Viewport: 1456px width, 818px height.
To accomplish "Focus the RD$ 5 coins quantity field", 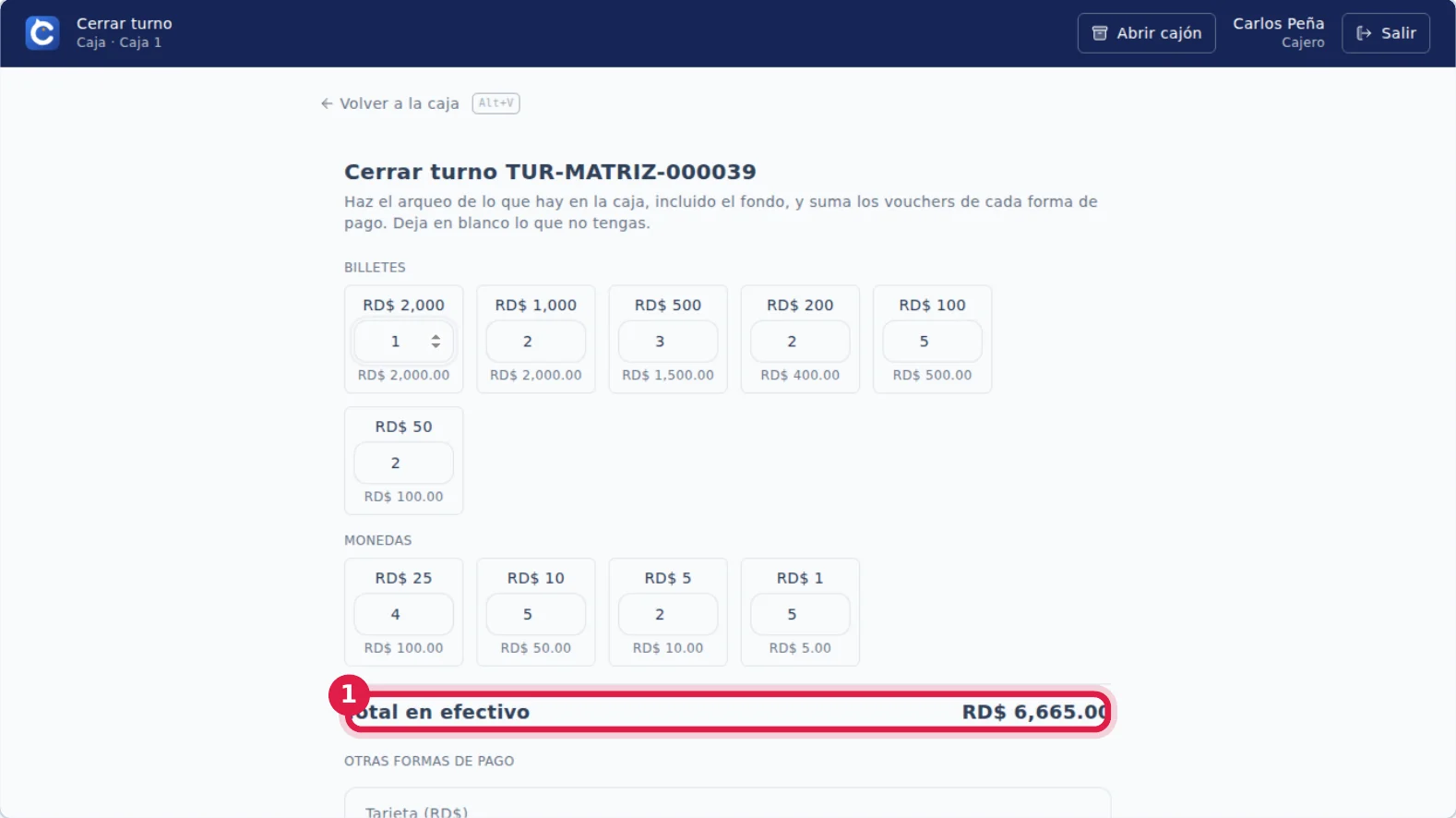I will (667, 615).
